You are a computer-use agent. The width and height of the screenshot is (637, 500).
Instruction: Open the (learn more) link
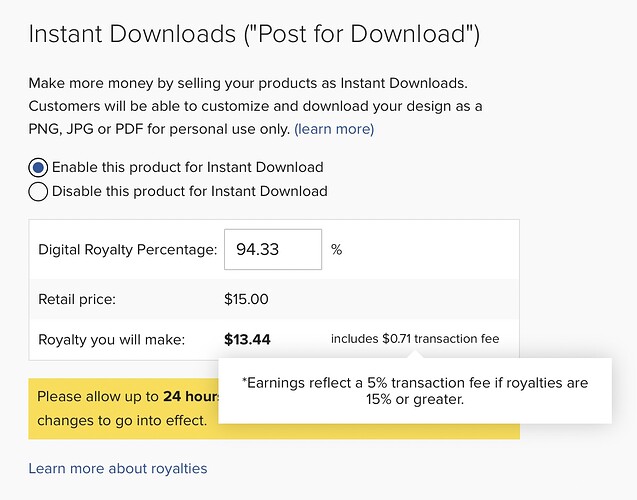click(x=334, y=129)
